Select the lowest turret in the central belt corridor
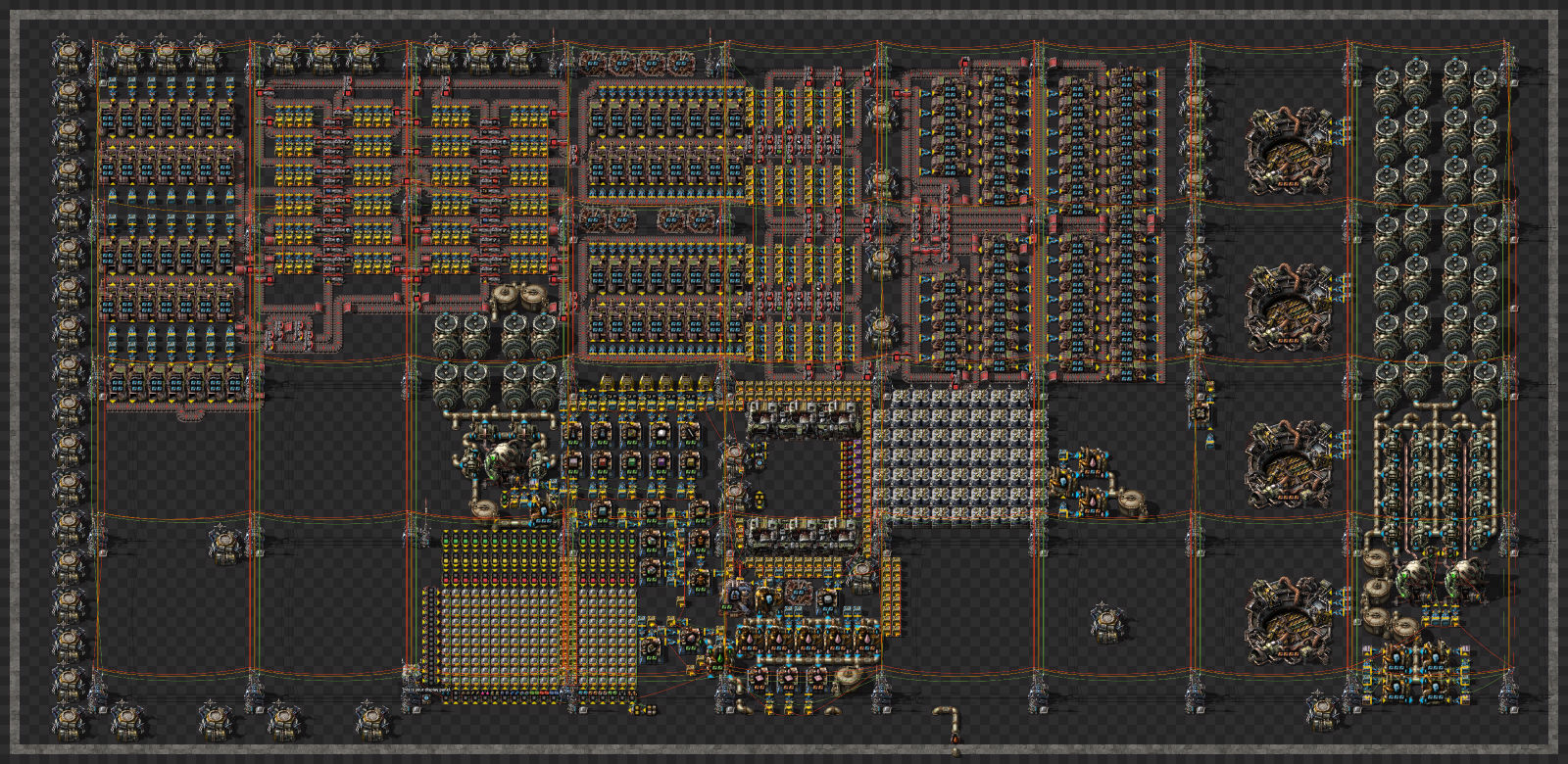Image resolution: width=1568 pixels, height=764 pixels. pos(882,332)
